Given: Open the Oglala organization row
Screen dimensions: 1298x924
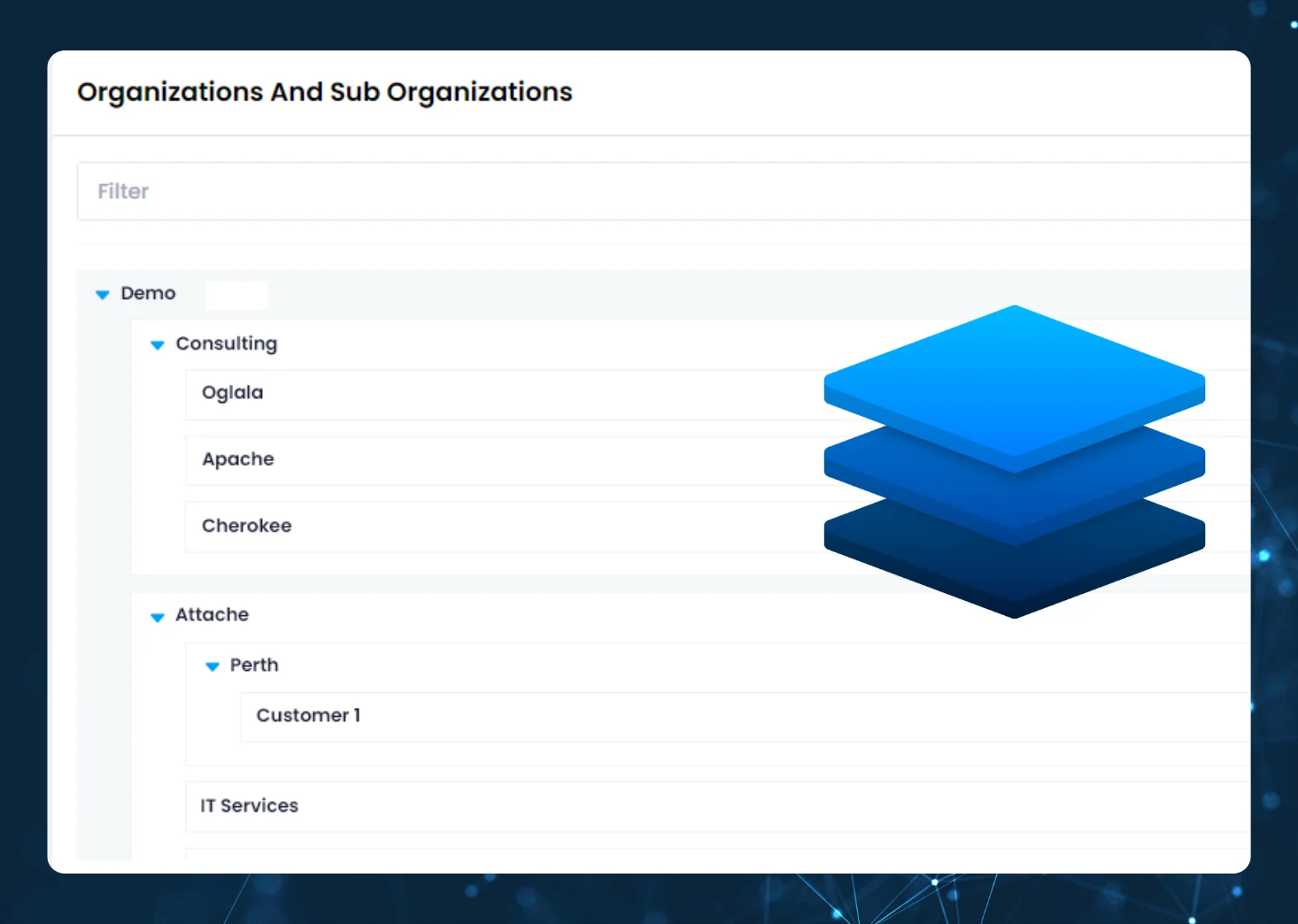Looking at the screenshot, I should pos(232,393).
